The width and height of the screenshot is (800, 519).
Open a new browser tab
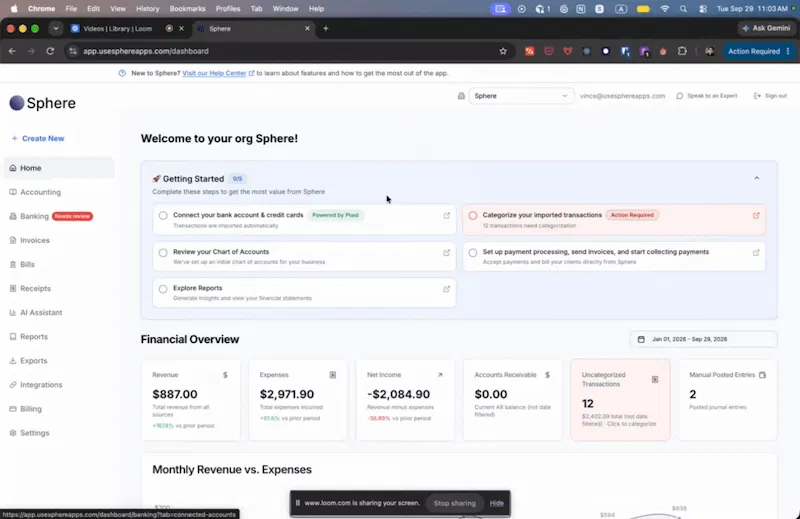coord(326,29)
